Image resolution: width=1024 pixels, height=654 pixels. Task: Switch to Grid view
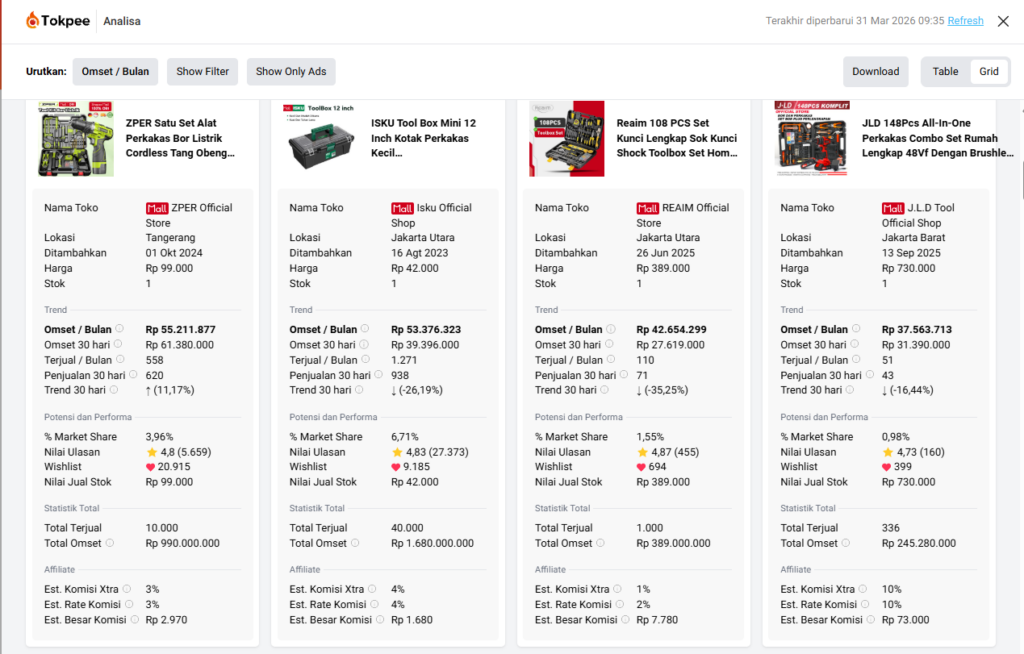[988, 71]
